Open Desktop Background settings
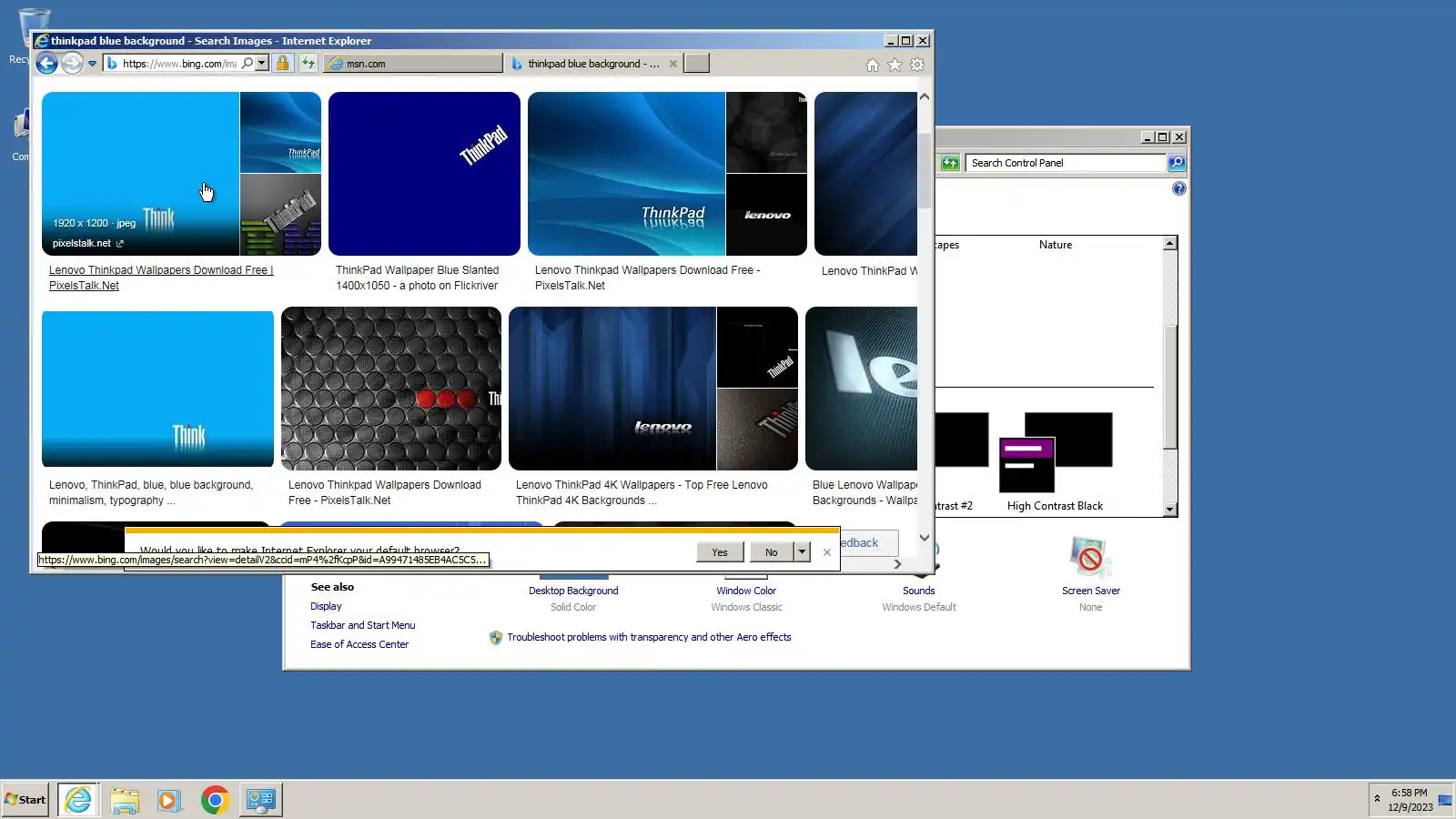Image resolution: width=1456 pixels, height=819 pixels. tap(573, 591)
